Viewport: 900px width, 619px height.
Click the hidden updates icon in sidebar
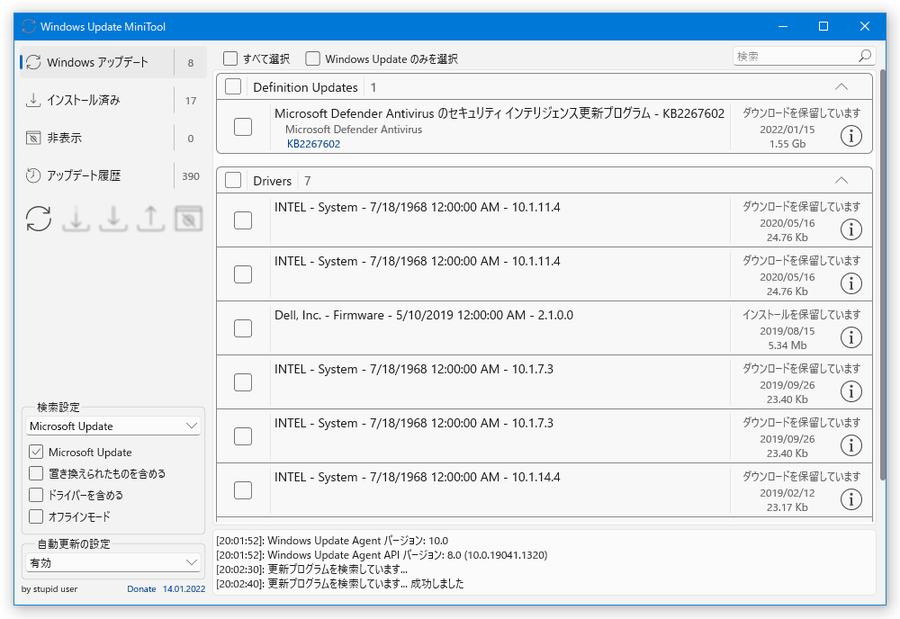[x=33, y=138]
